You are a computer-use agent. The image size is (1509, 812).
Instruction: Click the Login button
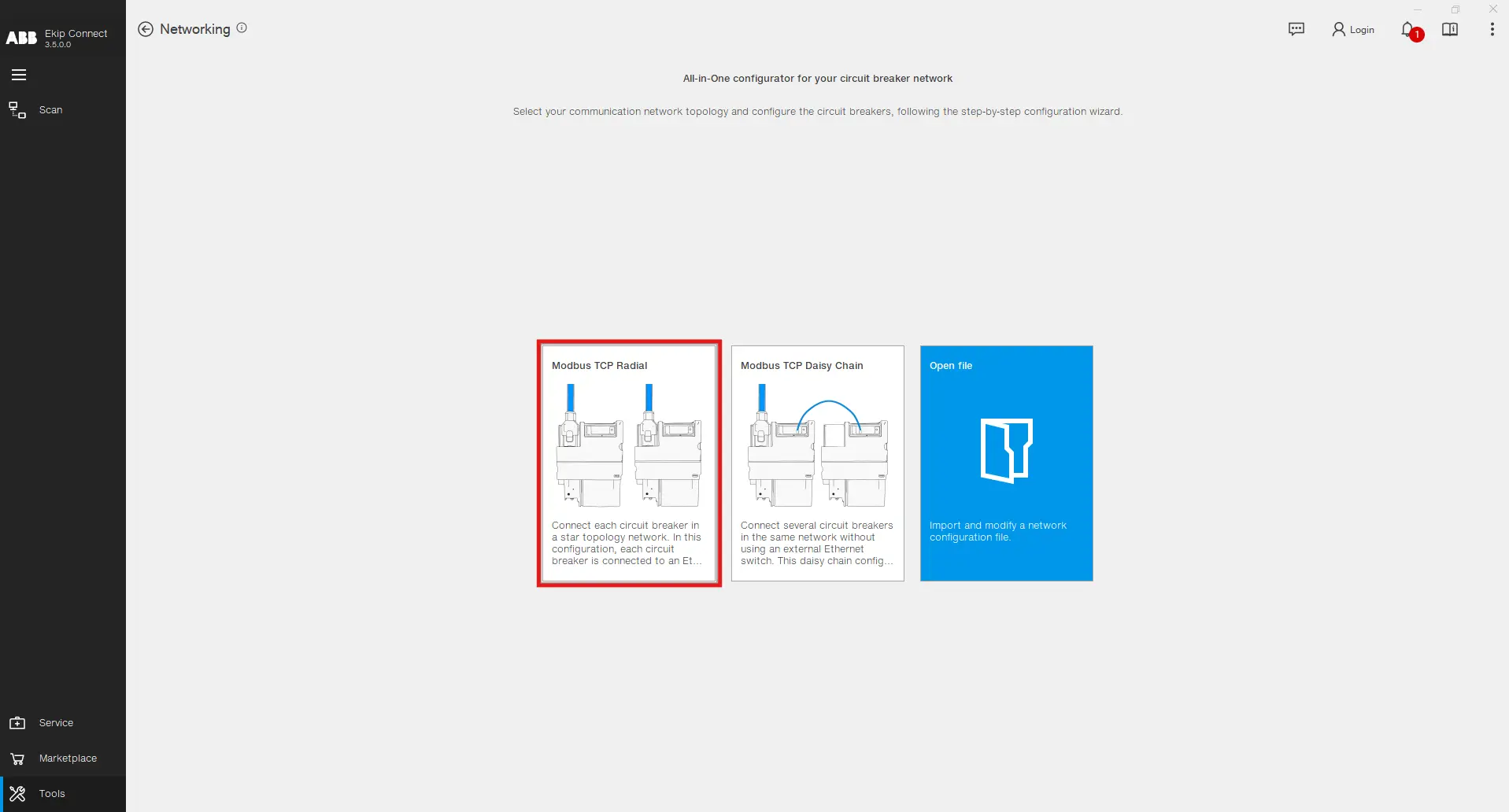pos(1353,29)
